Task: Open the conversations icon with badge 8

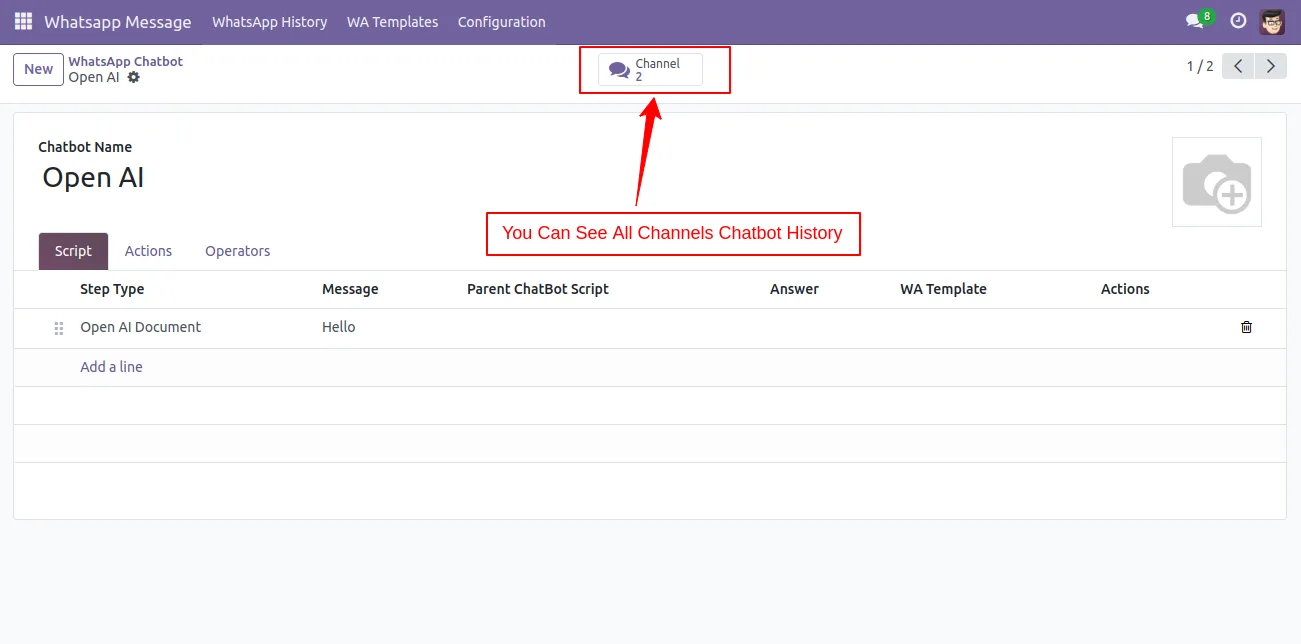Action: coord(1198,20)
